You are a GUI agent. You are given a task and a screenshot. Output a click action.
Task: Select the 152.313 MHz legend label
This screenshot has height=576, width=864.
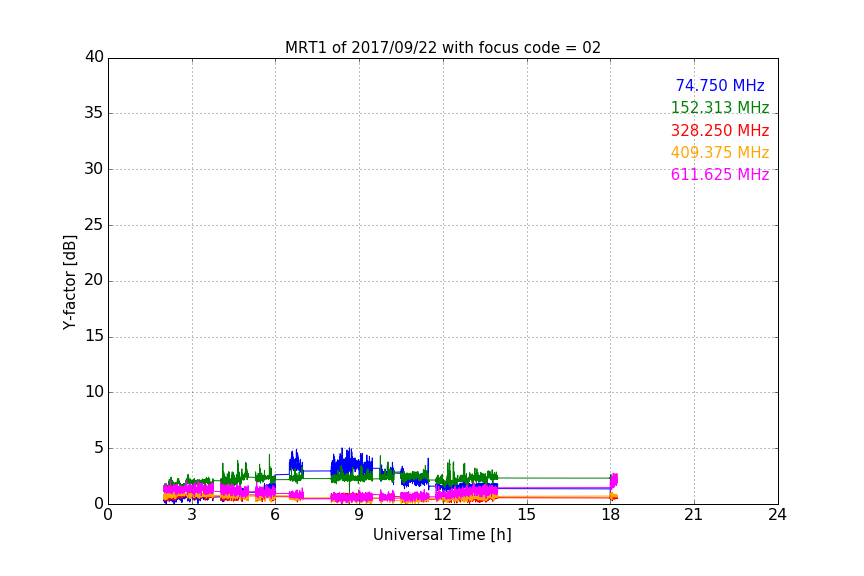[x=720, y=107]
